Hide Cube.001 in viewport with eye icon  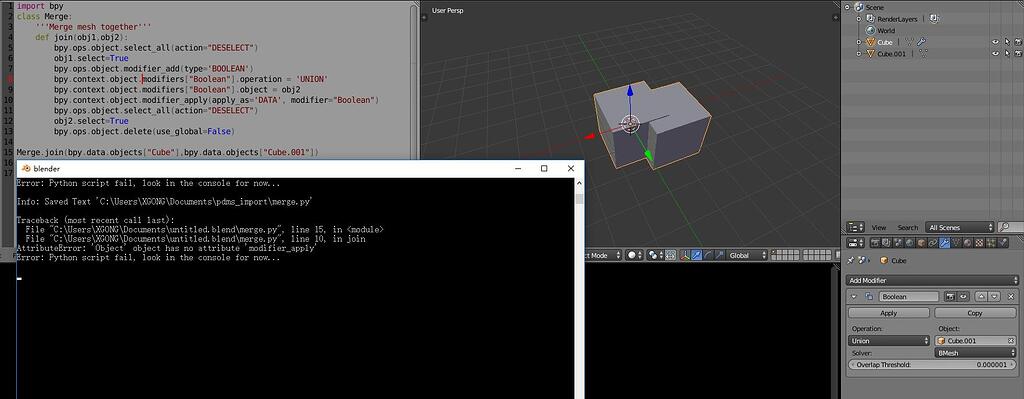(995, 54)
